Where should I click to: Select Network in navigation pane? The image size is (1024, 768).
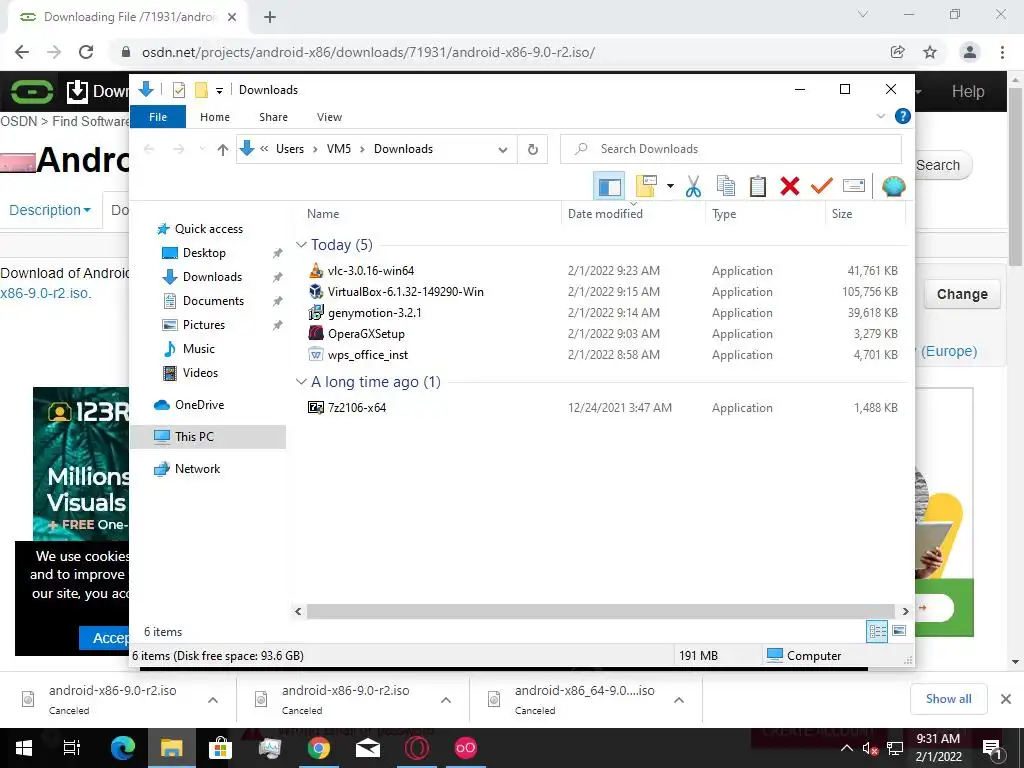(197, 469)
